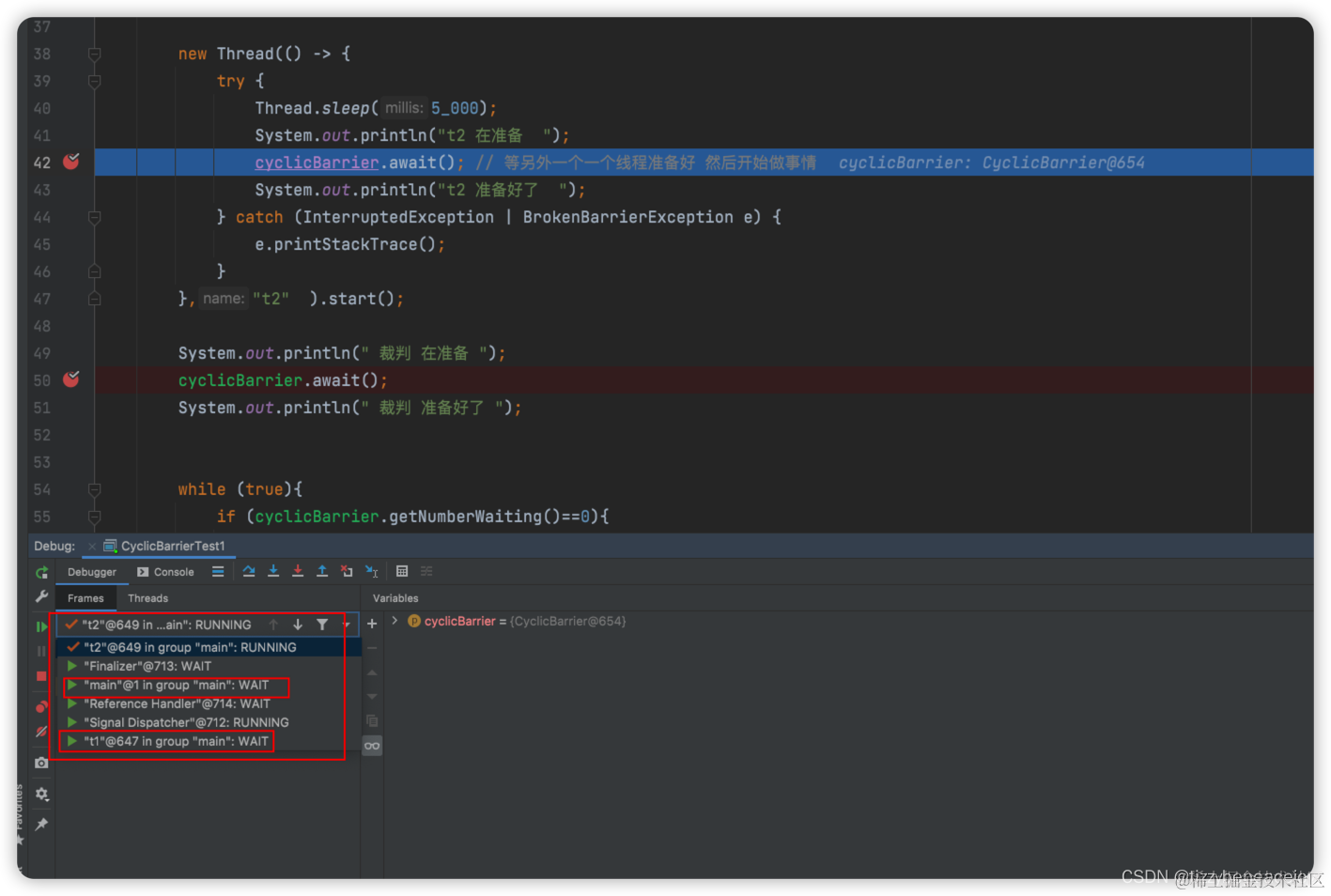Expand the cyclicBarrier variable node
Viewport: 1331px width, 896px height.
(x=395, y=621)
